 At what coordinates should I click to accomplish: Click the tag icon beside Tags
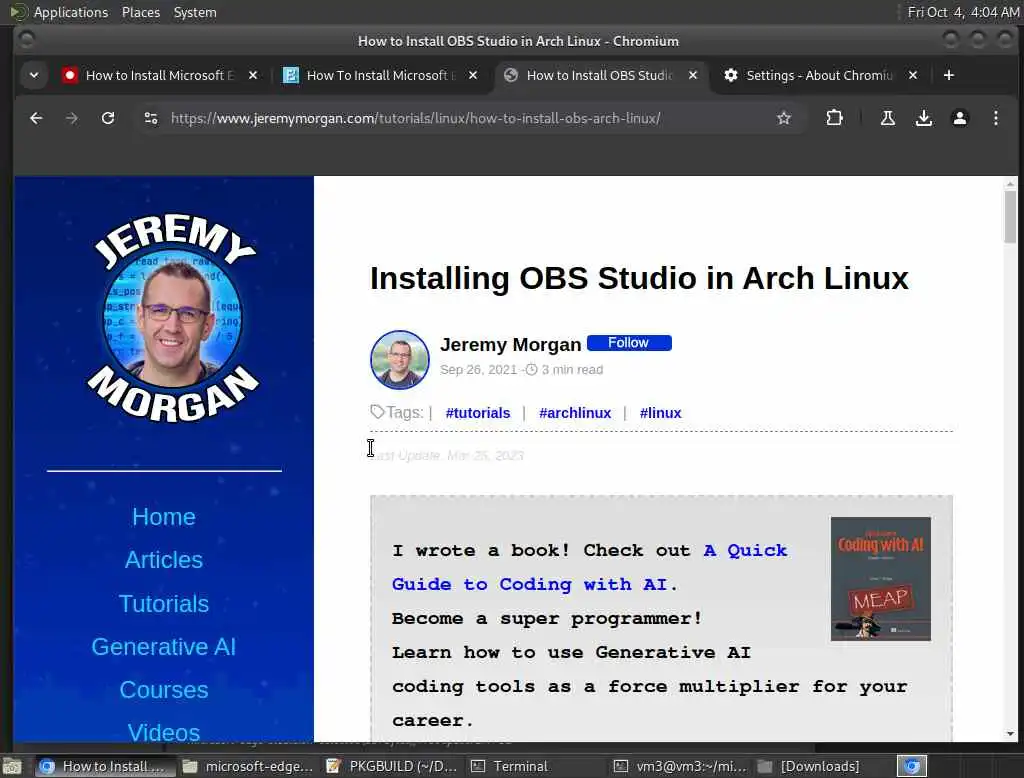coord(377,412)
